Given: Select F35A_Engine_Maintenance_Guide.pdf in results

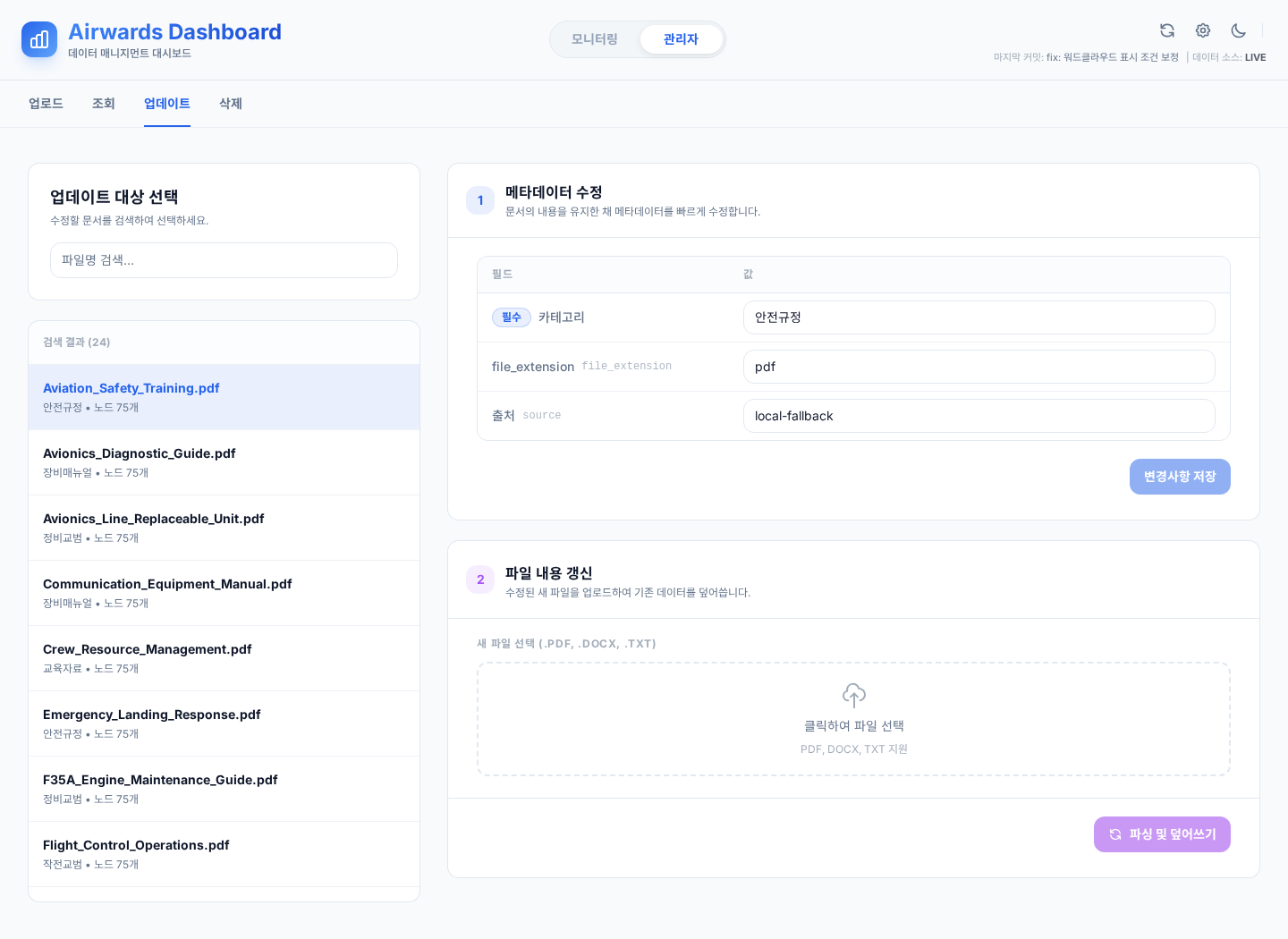Looking at the screenshot, I should (x=224, y=789).
